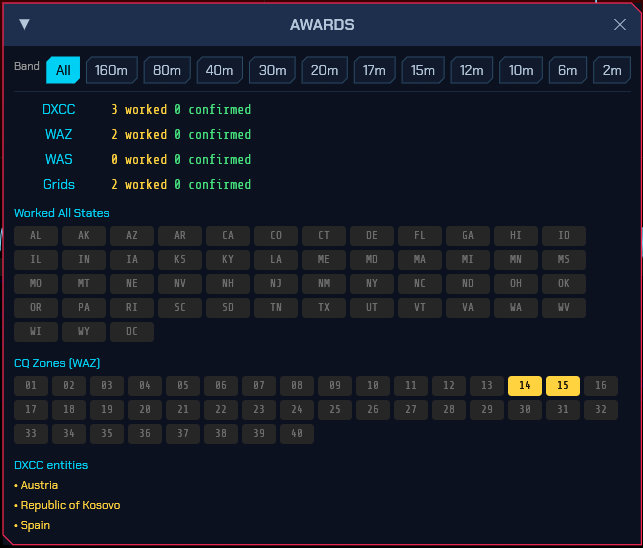Select the 30m band filter

tap(272, 70)
